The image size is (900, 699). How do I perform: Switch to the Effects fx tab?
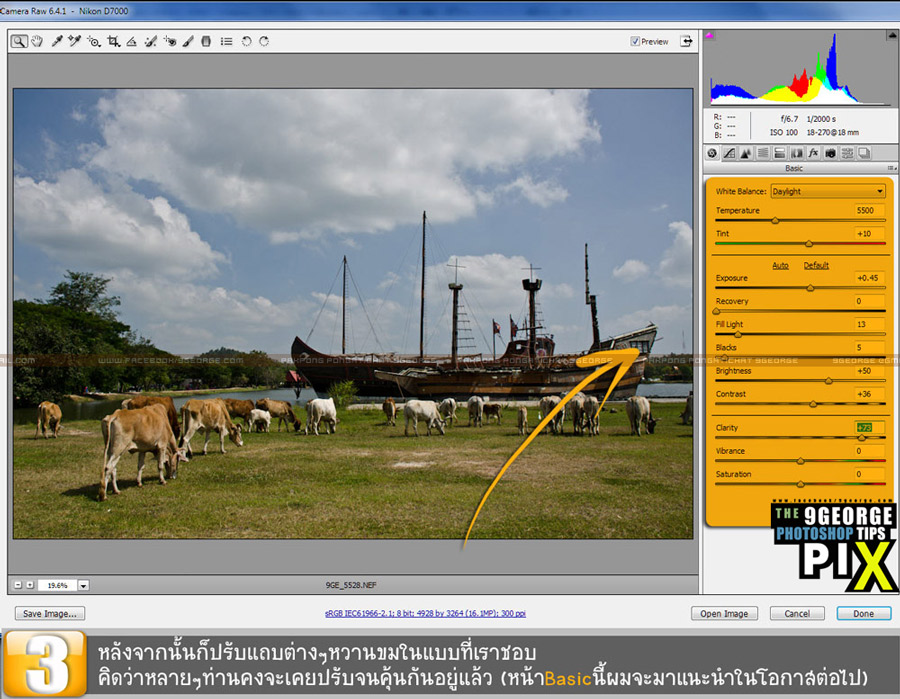click(813, 153)
